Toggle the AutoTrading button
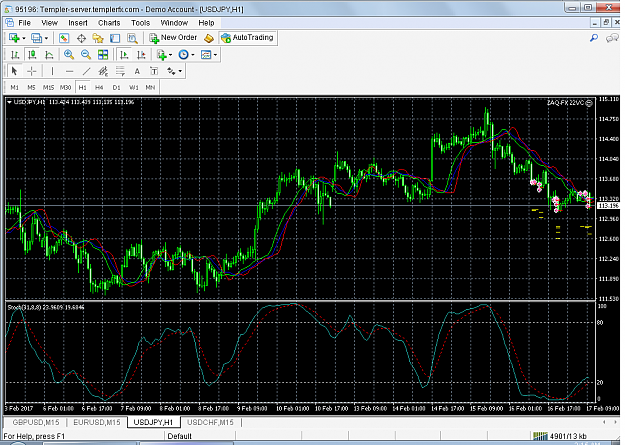625x445 pixels. click(248, 38)
